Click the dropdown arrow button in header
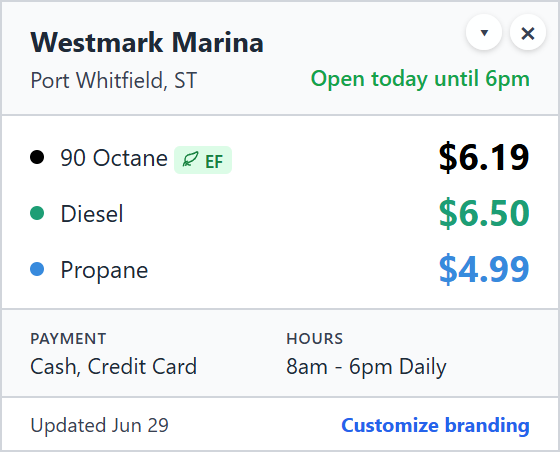560x452 pixels. (484, 33)
